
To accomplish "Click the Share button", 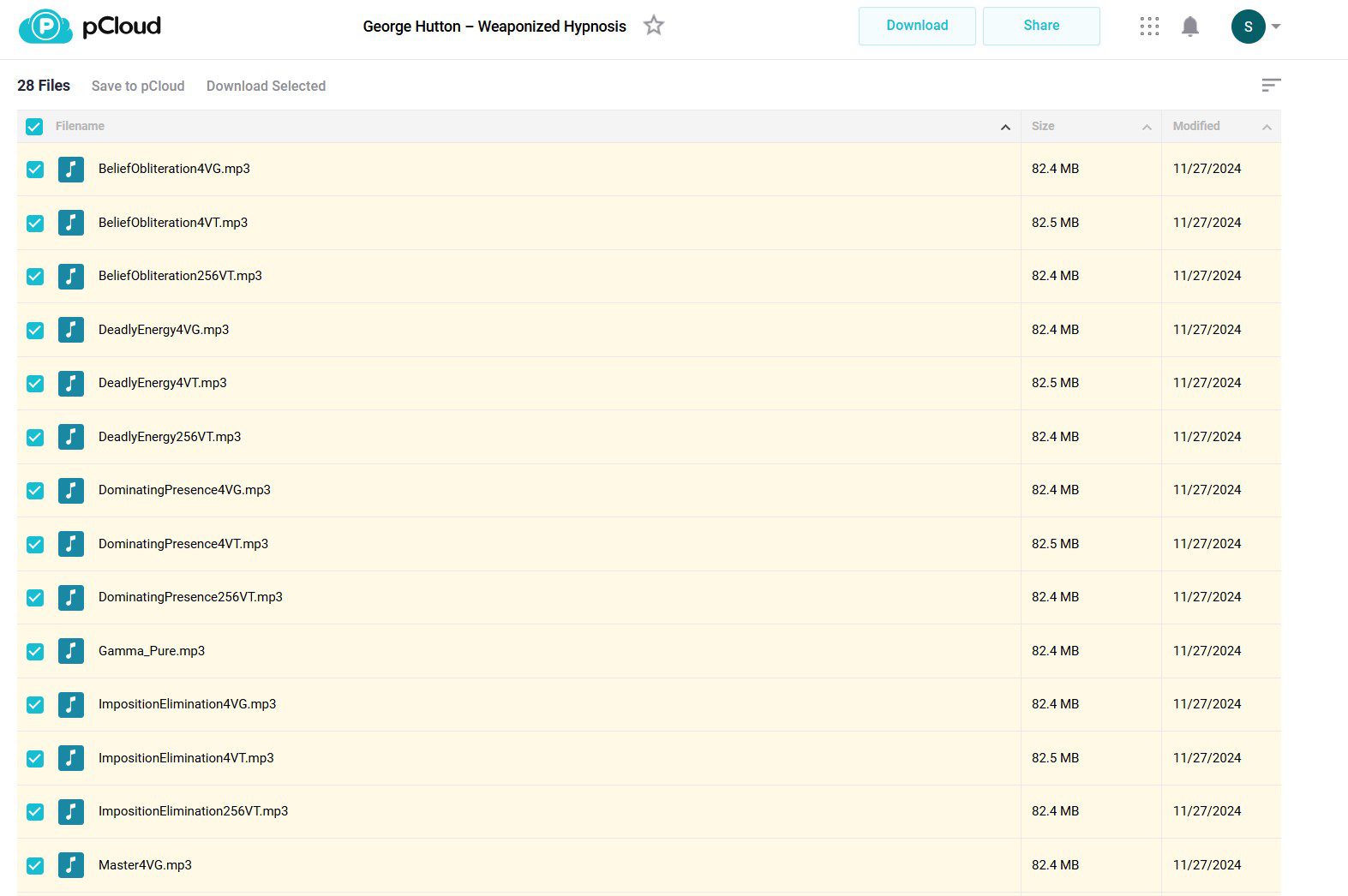I will pyautogui.click(x=1041, y=26).
